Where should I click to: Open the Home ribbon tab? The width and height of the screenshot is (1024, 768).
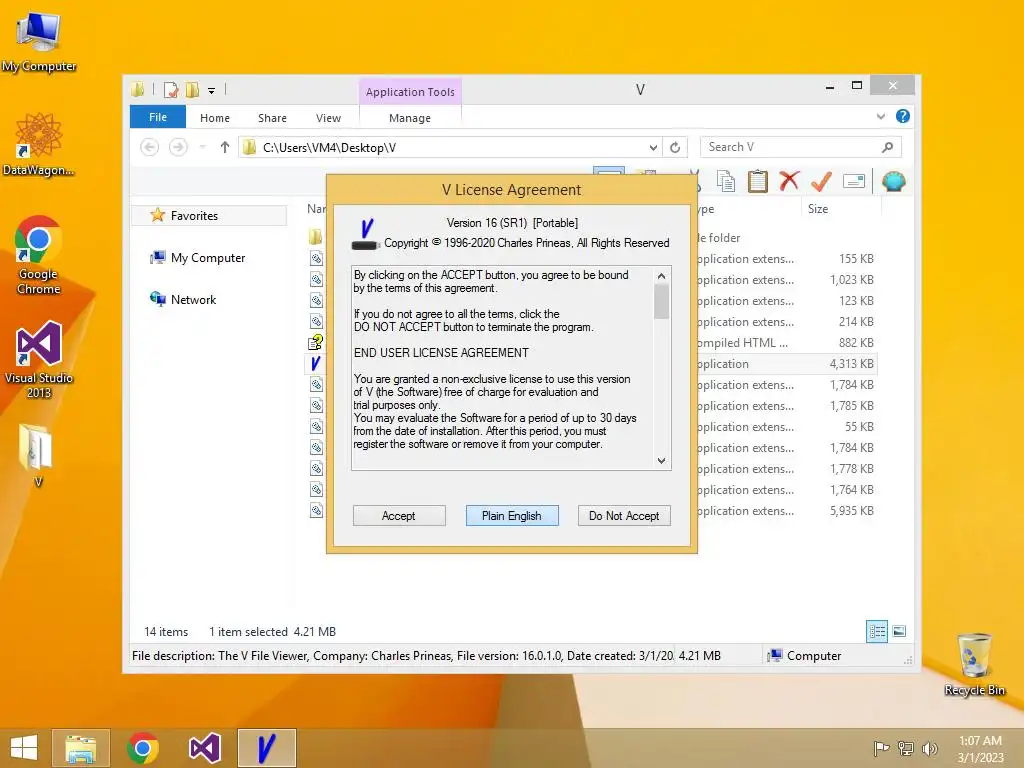click(215, 118)
